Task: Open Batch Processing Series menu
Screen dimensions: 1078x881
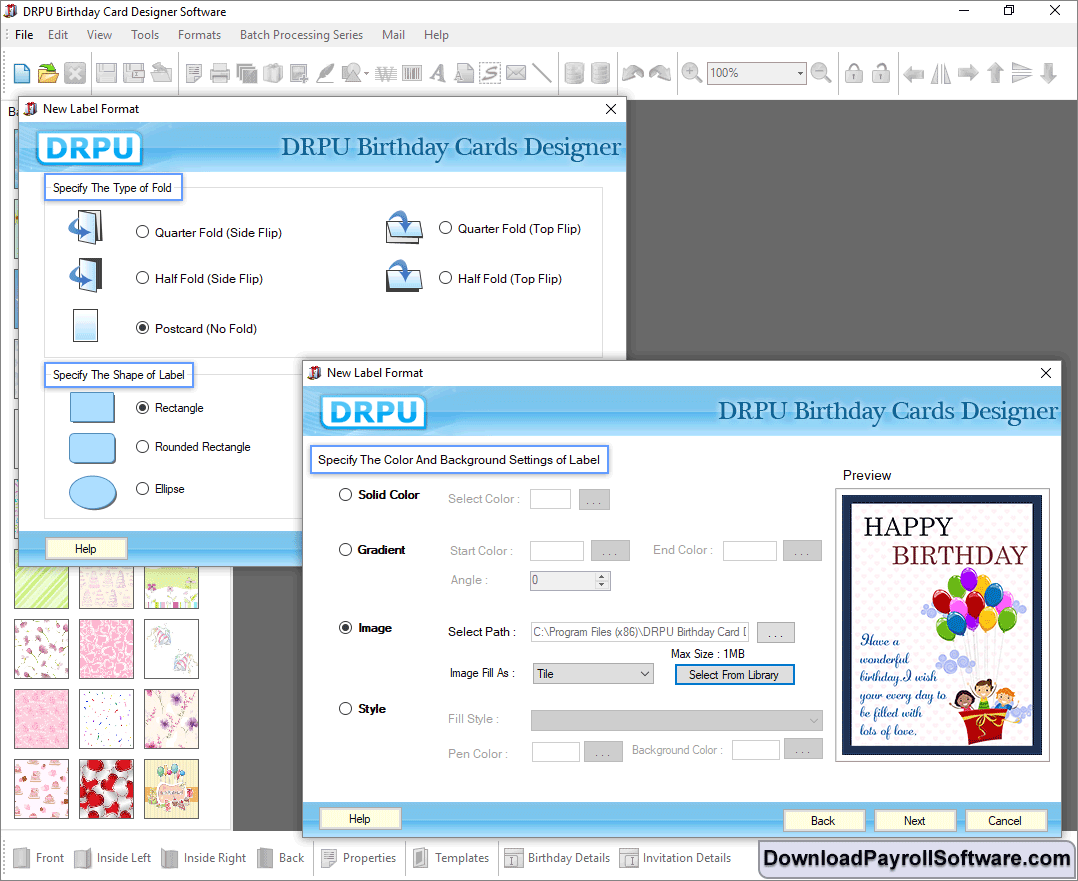Action: (x=301, y=34)
